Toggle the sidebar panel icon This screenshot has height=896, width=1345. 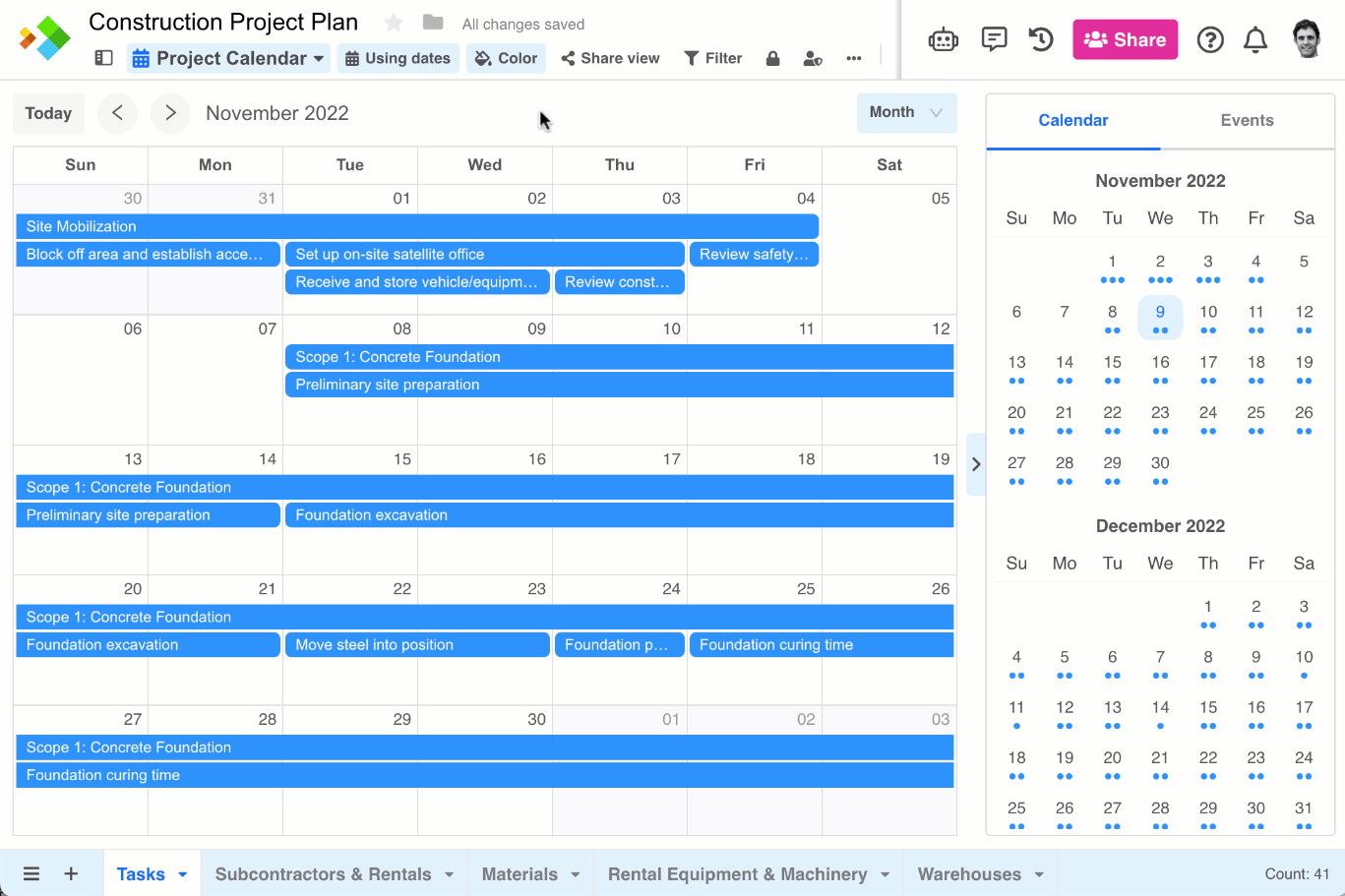point(103,58)
